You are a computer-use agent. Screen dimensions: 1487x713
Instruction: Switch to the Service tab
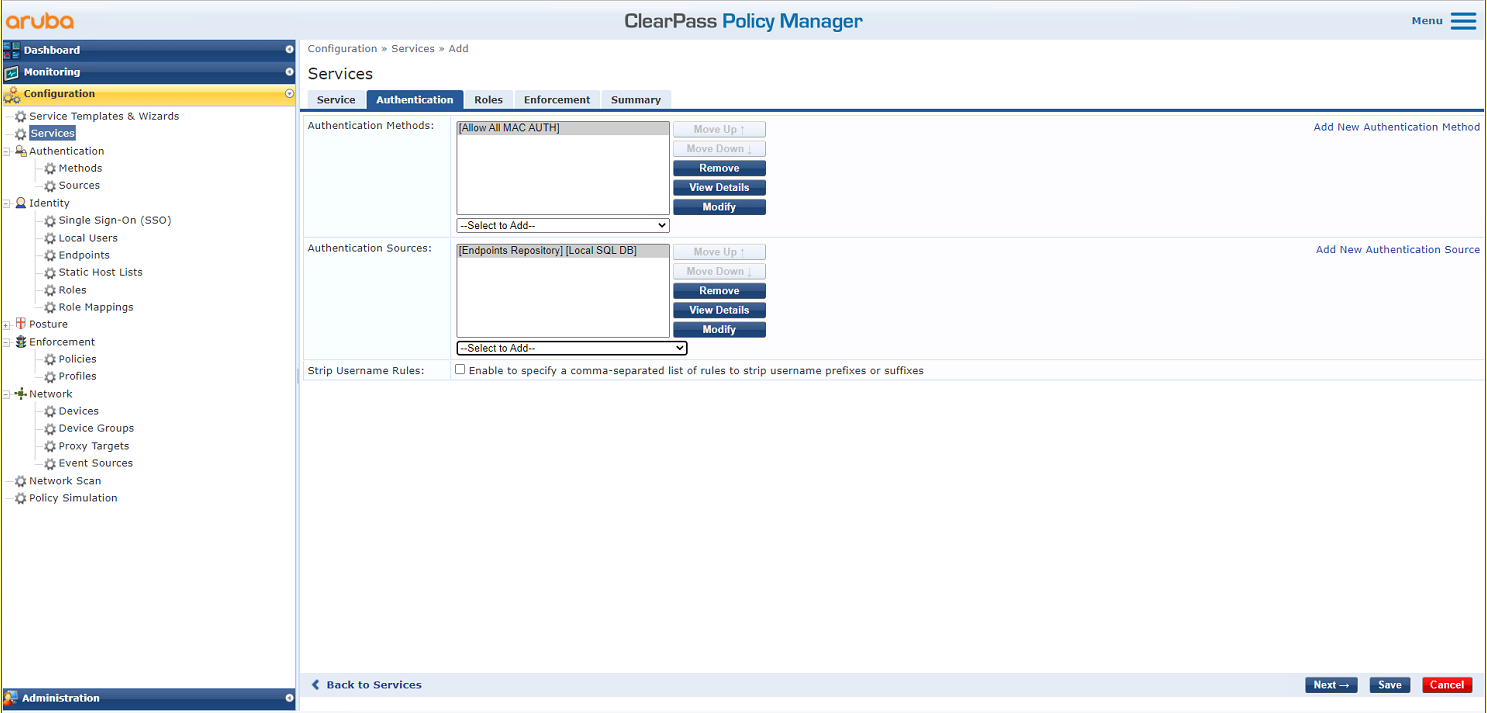tap(336, 100)
